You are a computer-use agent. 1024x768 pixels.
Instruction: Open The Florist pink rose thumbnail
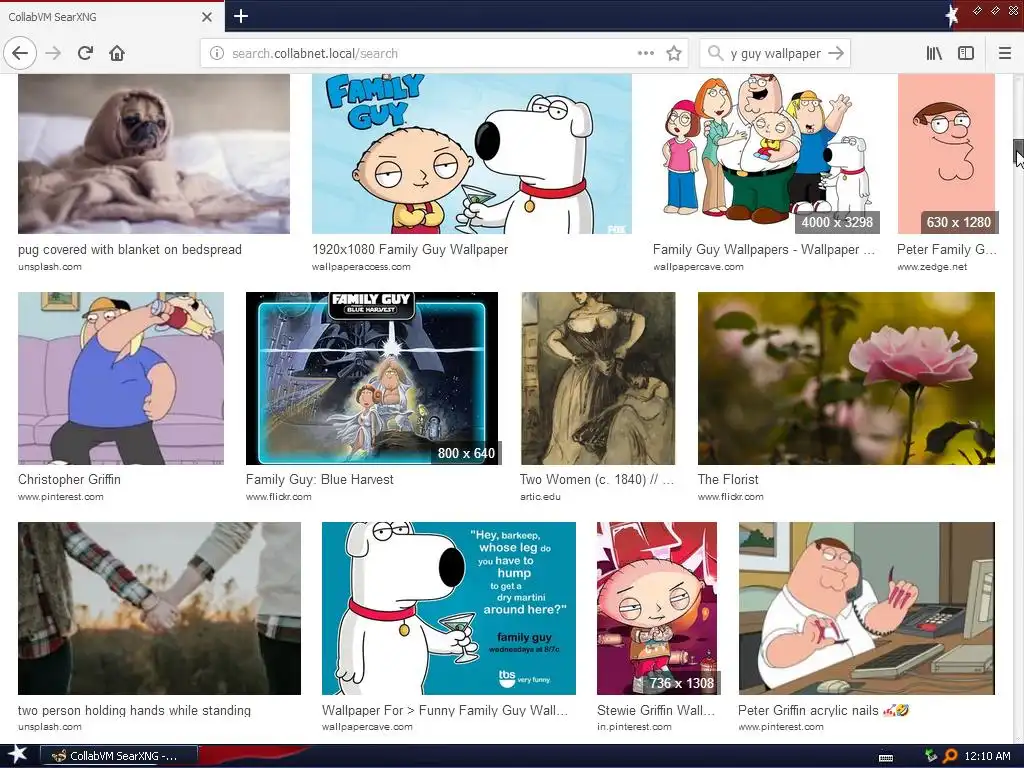(846, 378)
